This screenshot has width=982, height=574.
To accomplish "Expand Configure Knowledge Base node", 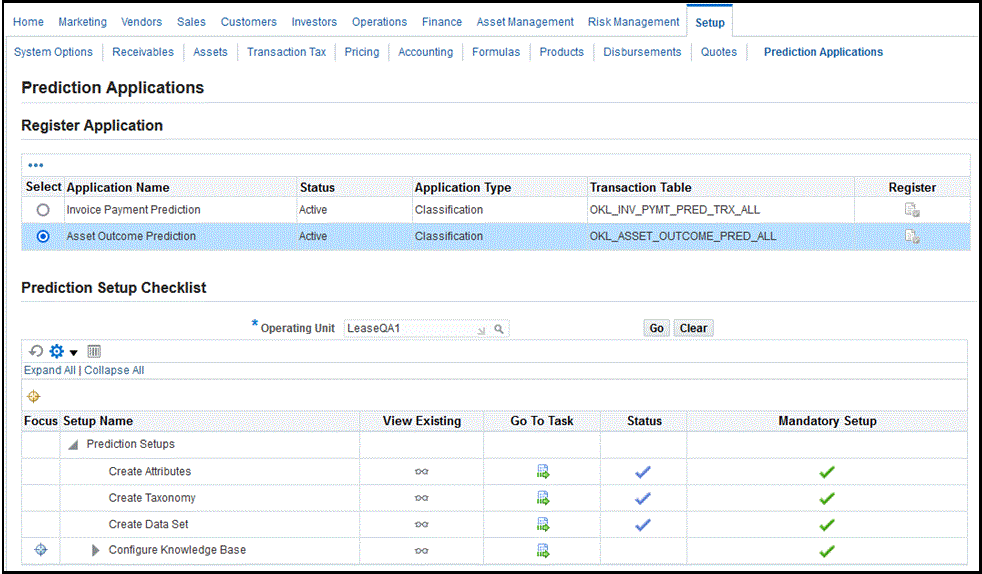I will click(x=95, y=550).
